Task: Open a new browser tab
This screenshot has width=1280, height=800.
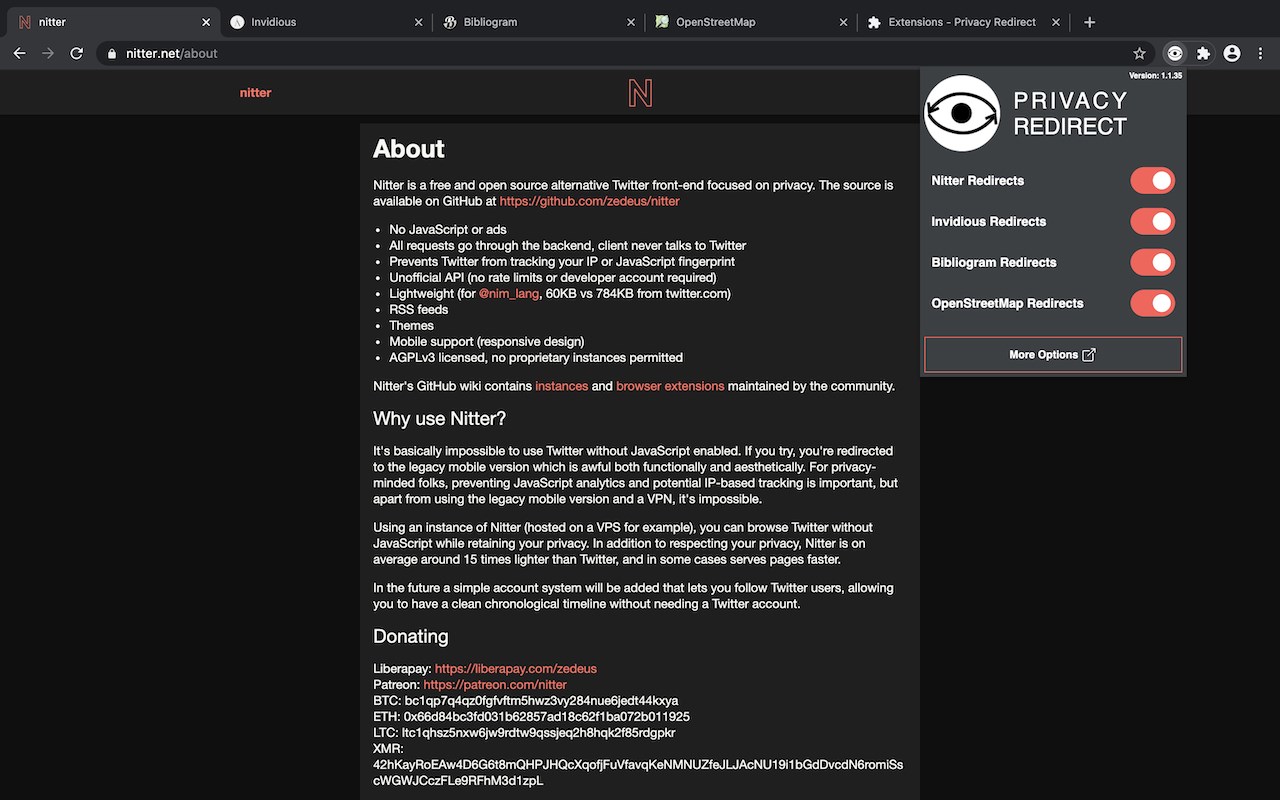Action: tap(1090, 22)
